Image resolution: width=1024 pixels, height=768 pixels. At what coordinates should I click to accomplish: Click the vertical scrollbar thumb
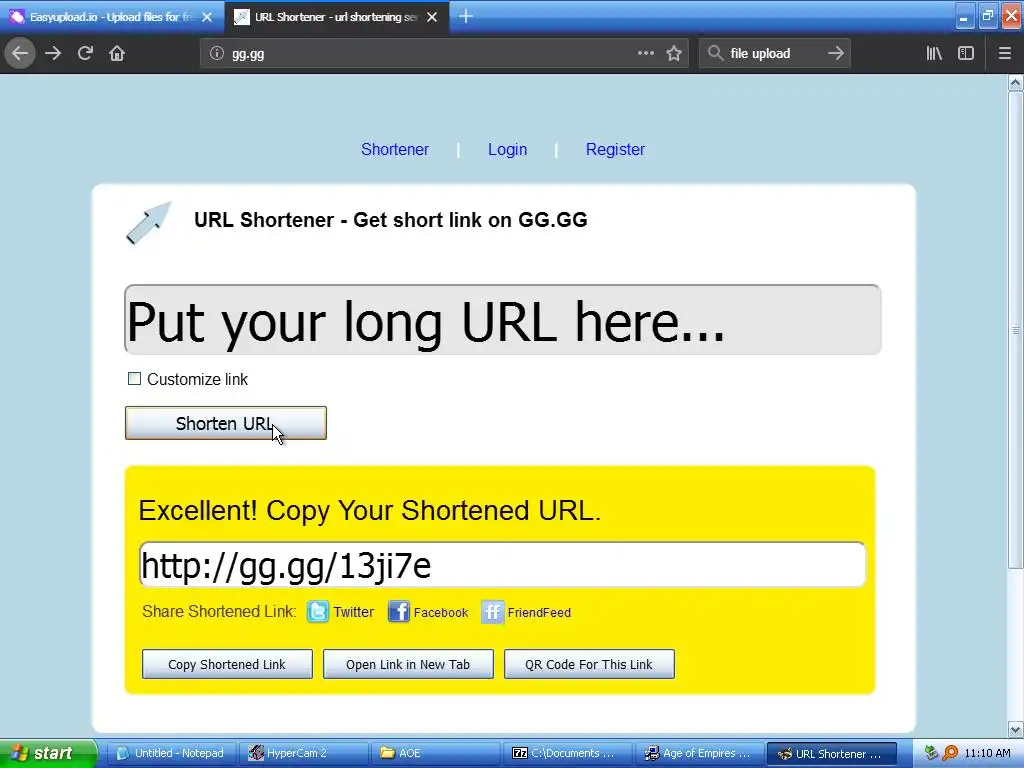tap(1015, 330)
